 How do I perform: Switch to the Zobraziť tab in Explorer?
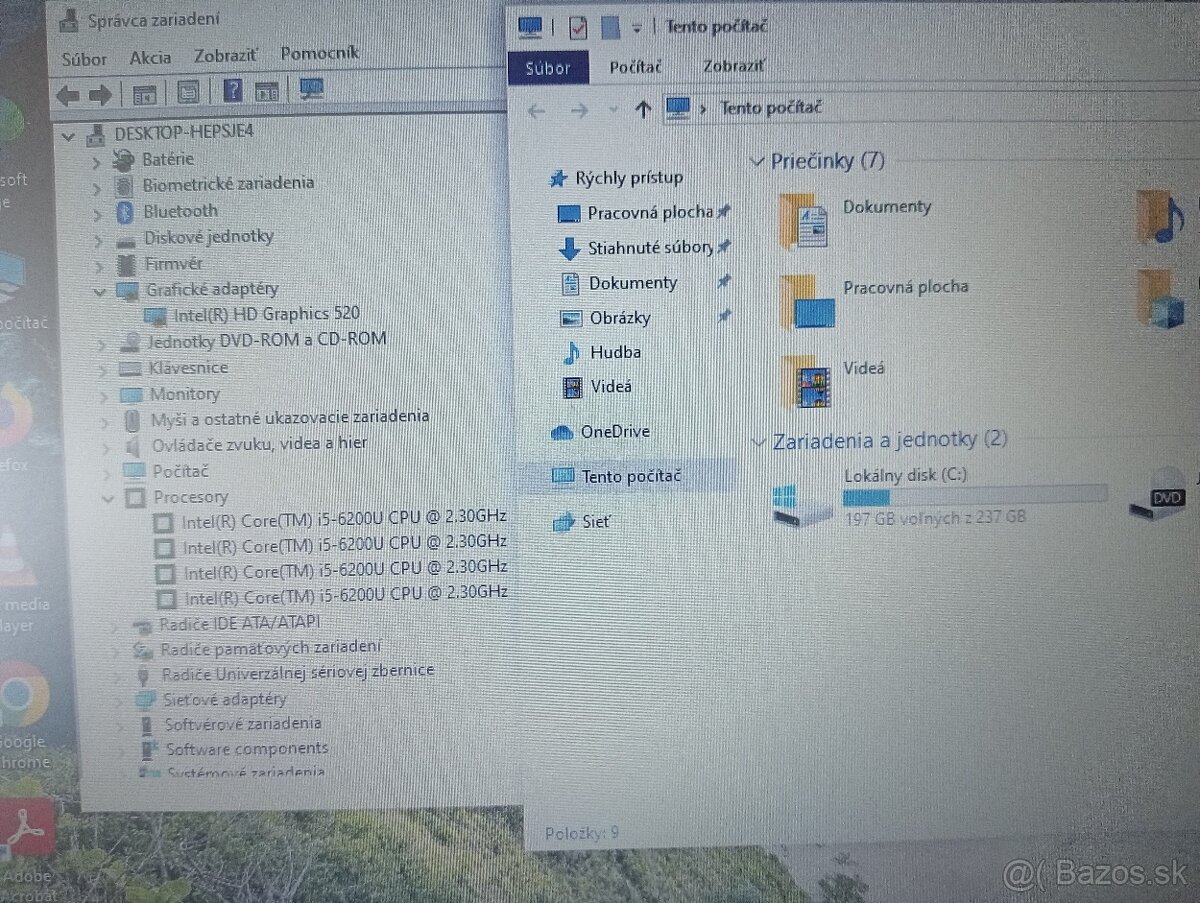pos(733,66)
